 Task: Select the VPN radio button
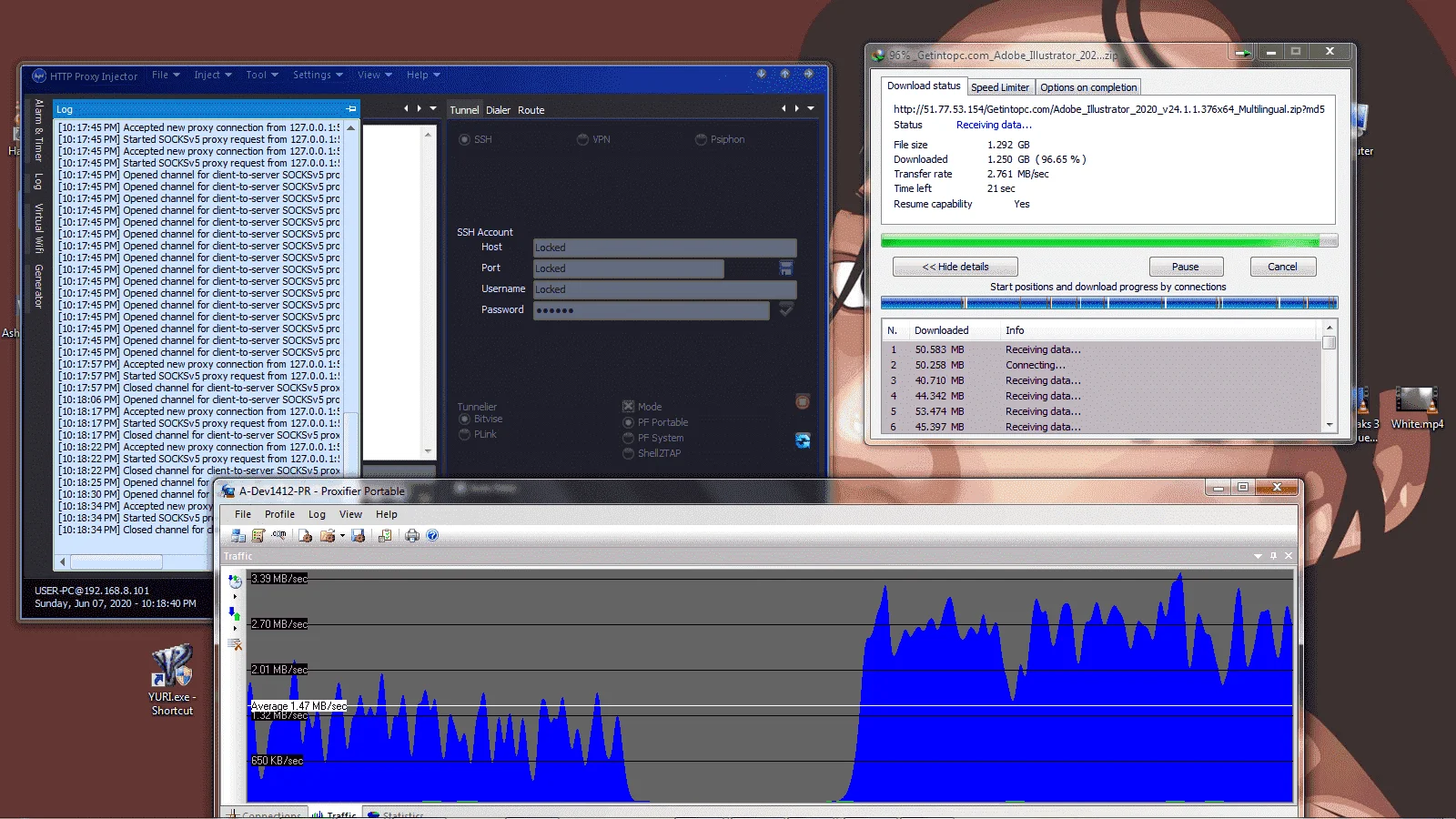click(582, 139)
